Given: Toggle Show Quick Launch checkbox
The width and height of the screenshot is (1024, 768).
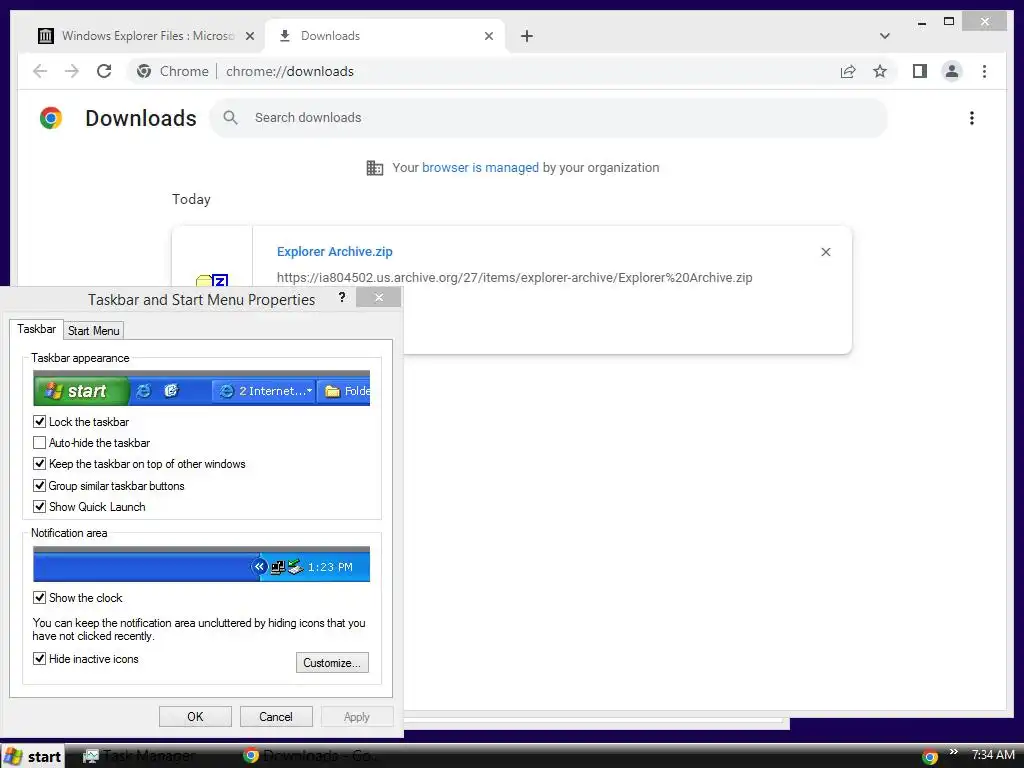Looking at the screenshot, I should coord(40,507).
